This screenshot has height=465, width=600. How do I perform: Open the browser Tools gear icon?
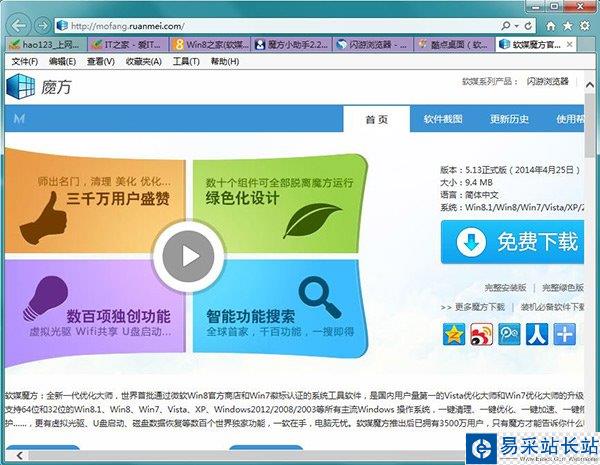pos(585,26)
